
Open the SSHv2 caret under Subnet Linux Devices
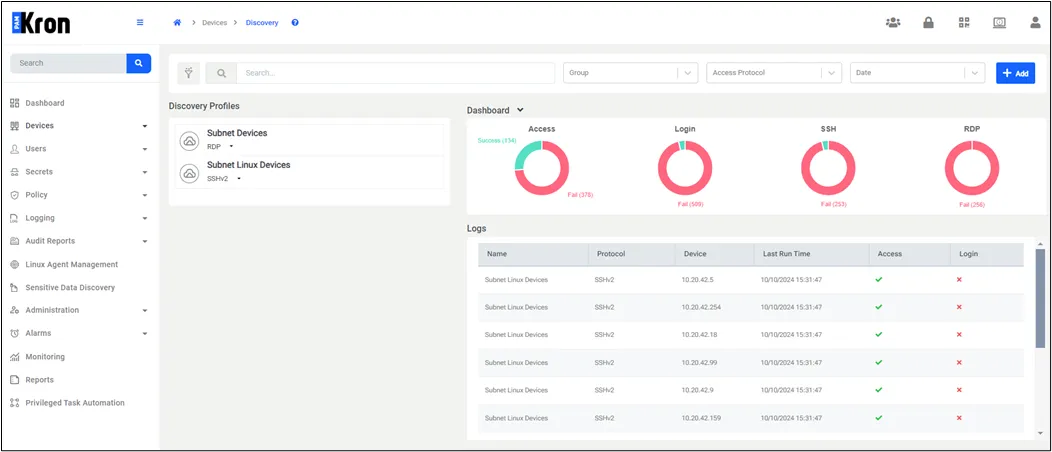pyautogui.click(x=239, y=178)
